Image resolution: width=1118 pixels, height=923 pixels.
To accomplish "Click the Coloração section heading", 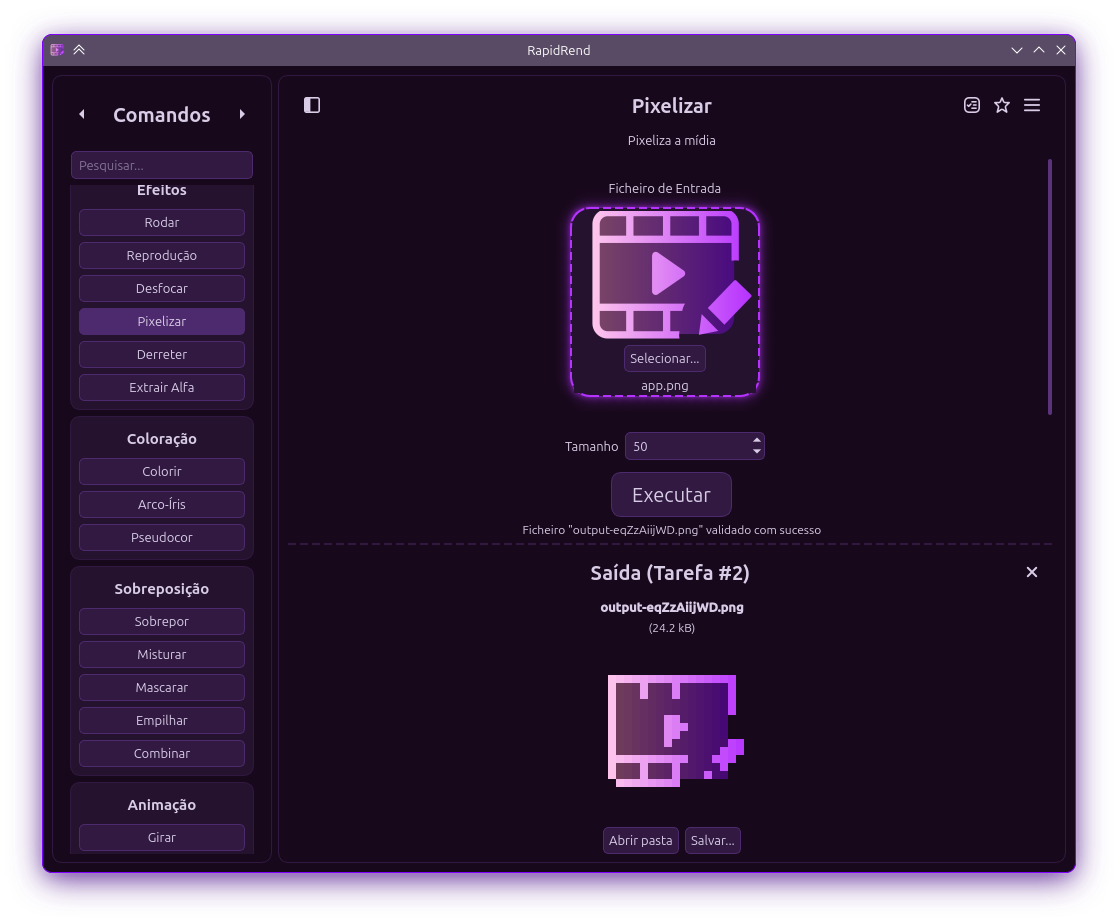I will [x=162, y=439].
